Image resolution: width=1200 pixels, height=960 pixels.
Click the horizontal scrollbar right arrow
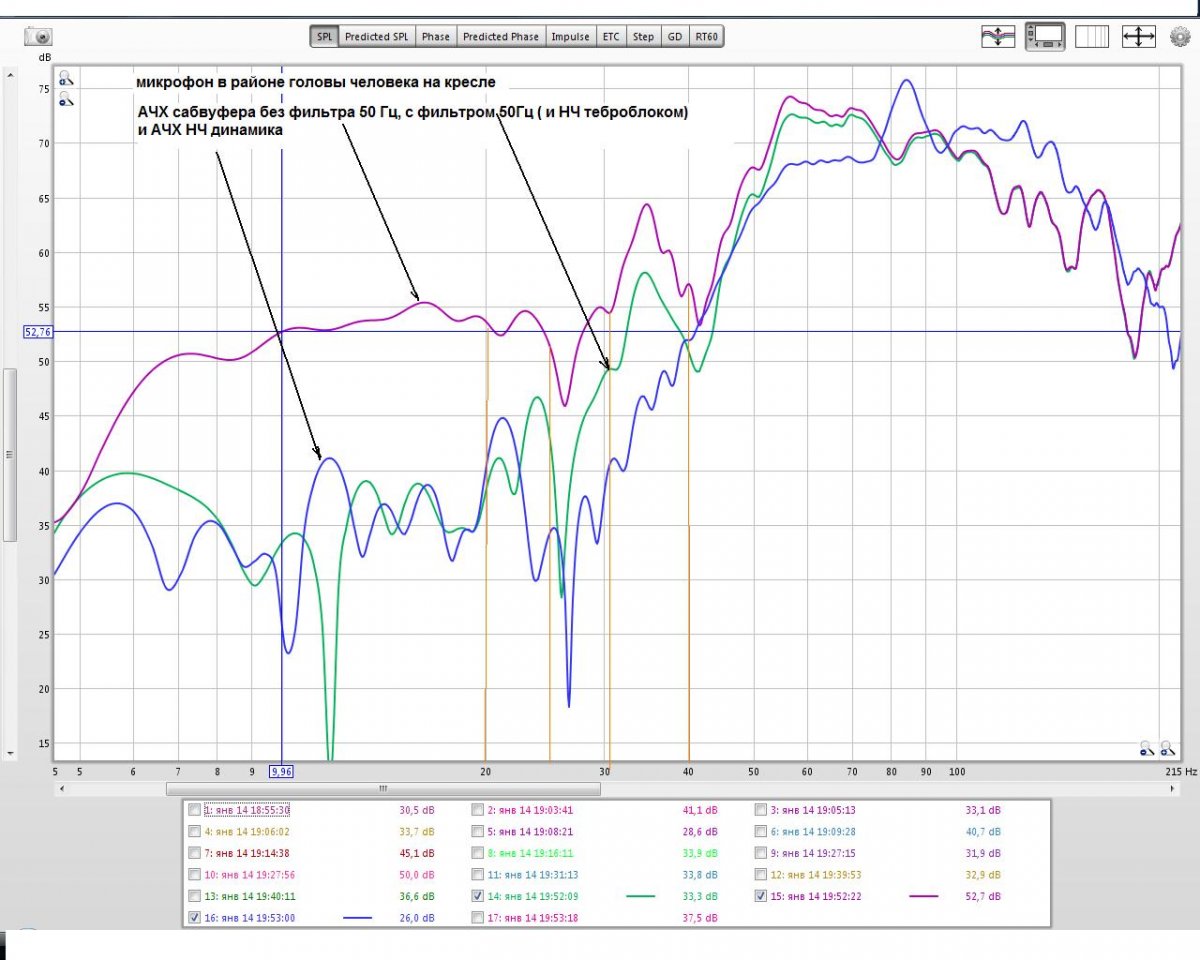[1173, 789]
